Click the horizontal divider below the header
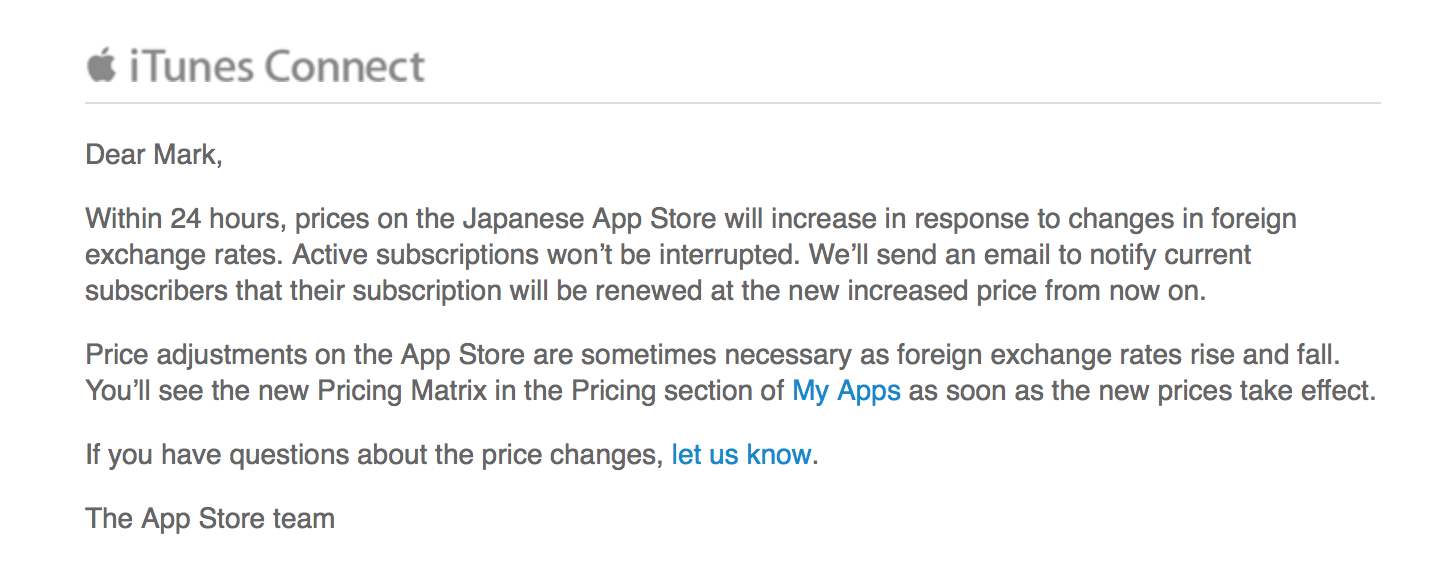 click(732, 103)
